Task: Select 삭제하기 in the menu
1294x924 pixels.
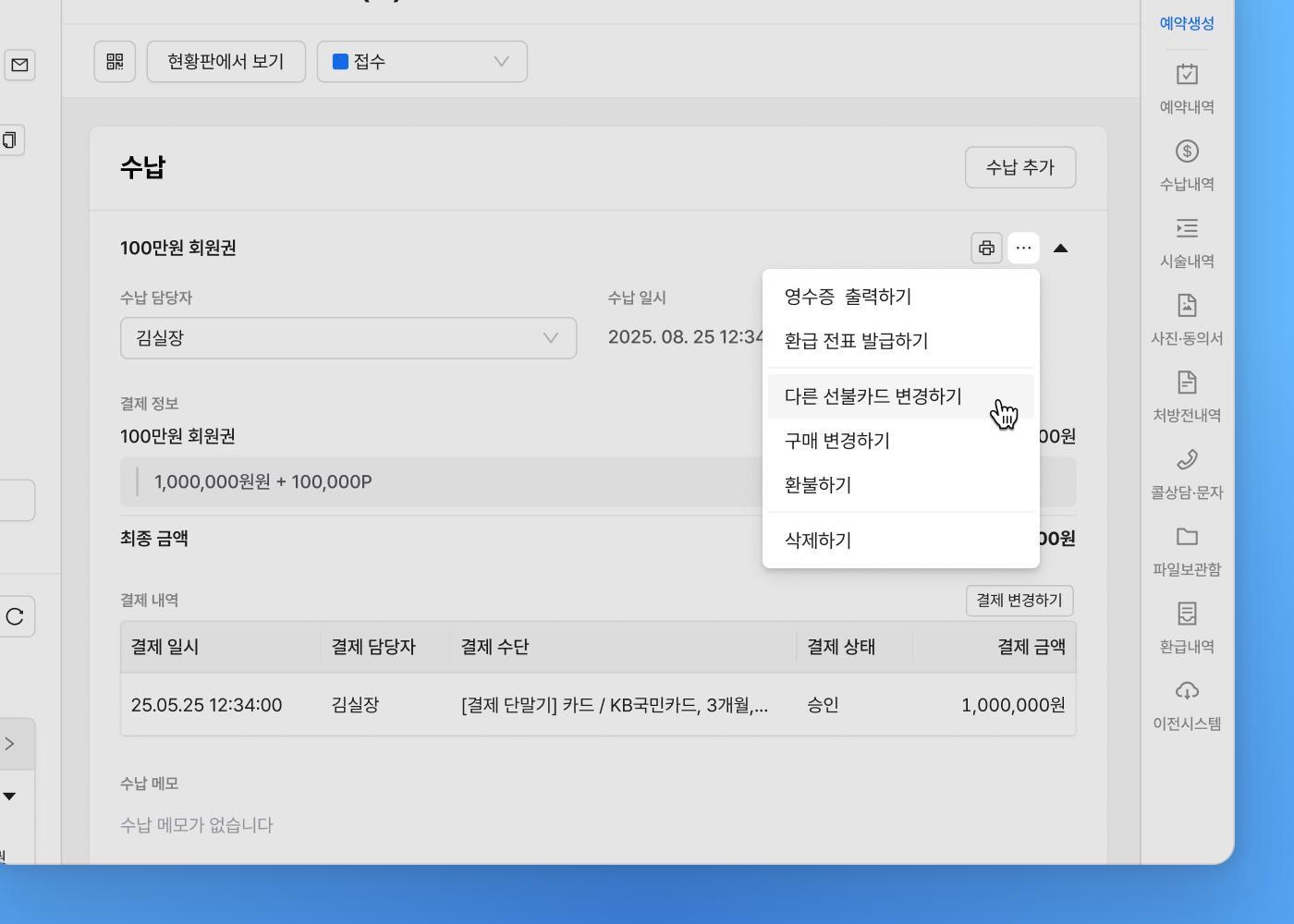Action: tap(818, 541)
